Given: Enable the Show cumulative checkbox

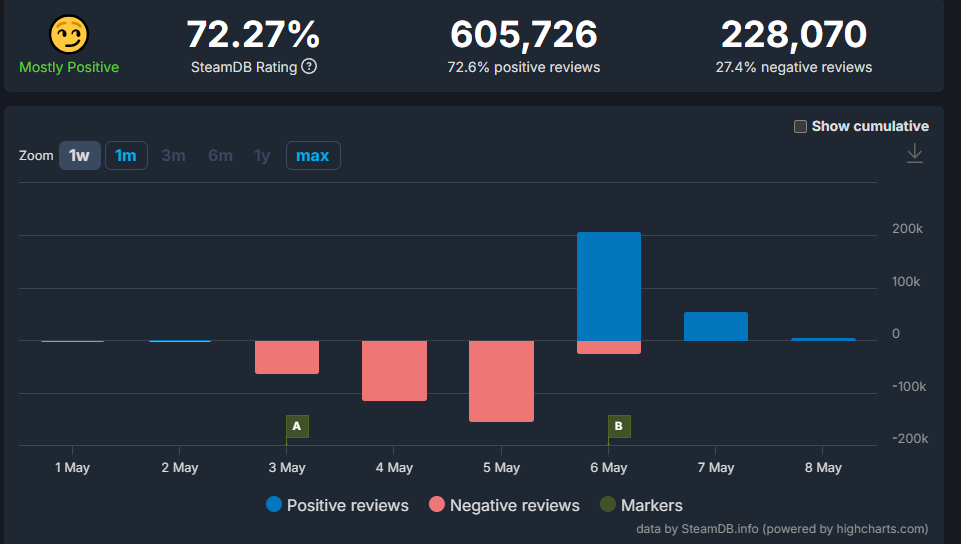Looking at the screenshot, I should [800, 126].
